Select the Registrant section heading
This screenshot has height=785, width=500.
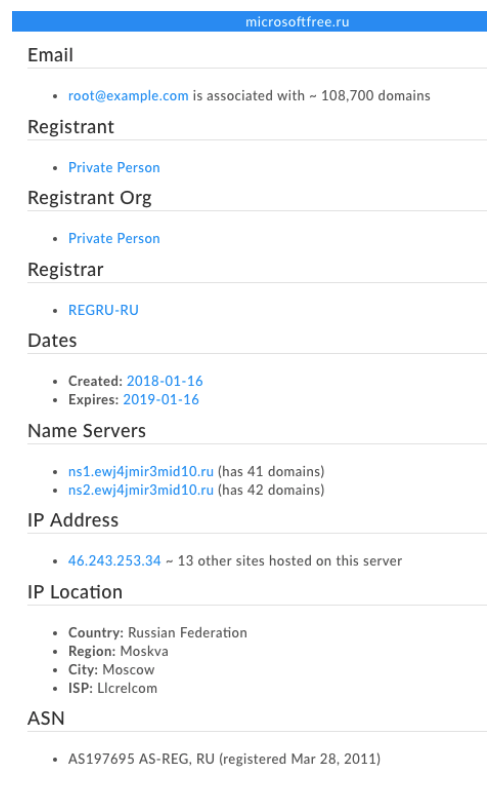pyautogui.click(x=71, y=127)
